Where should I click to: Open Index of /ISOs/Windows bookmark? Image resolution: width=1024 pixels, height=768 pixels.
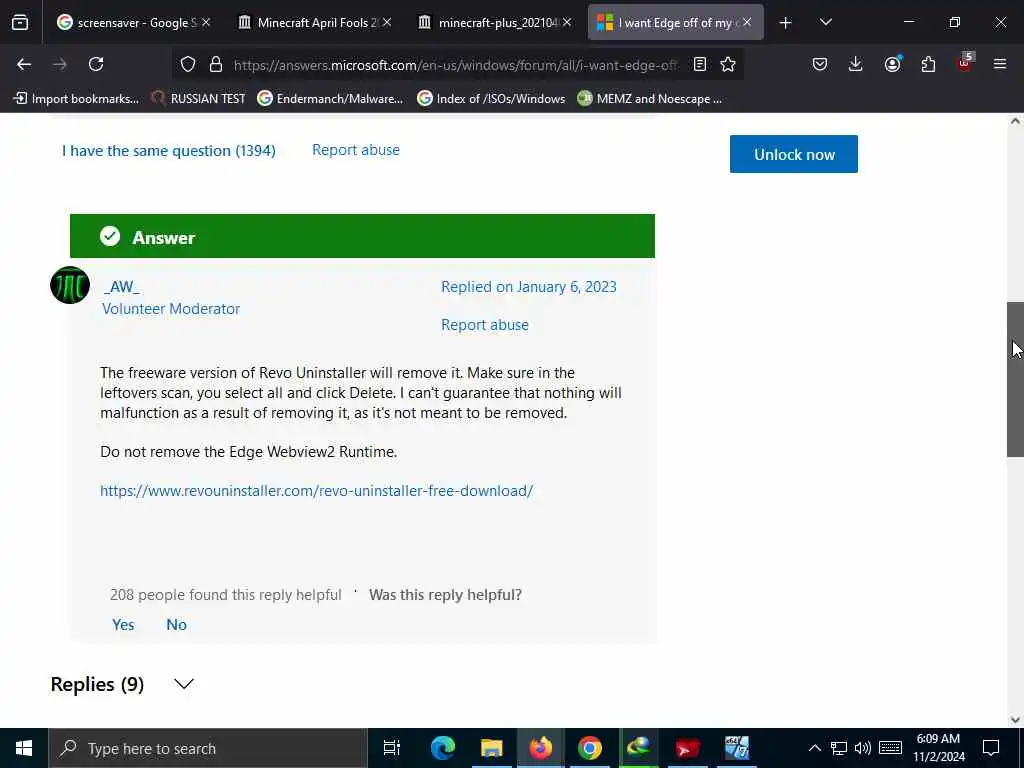pos(491,99)
